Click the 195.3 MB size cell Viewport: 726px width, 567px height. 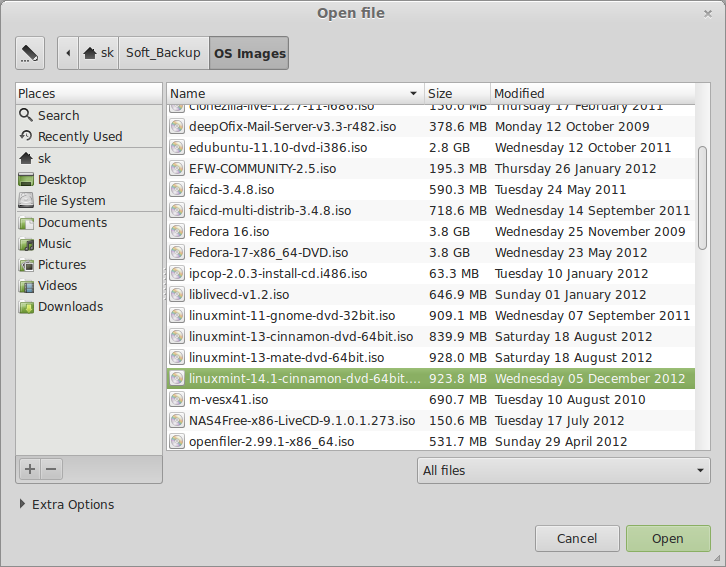pos(457,168)
